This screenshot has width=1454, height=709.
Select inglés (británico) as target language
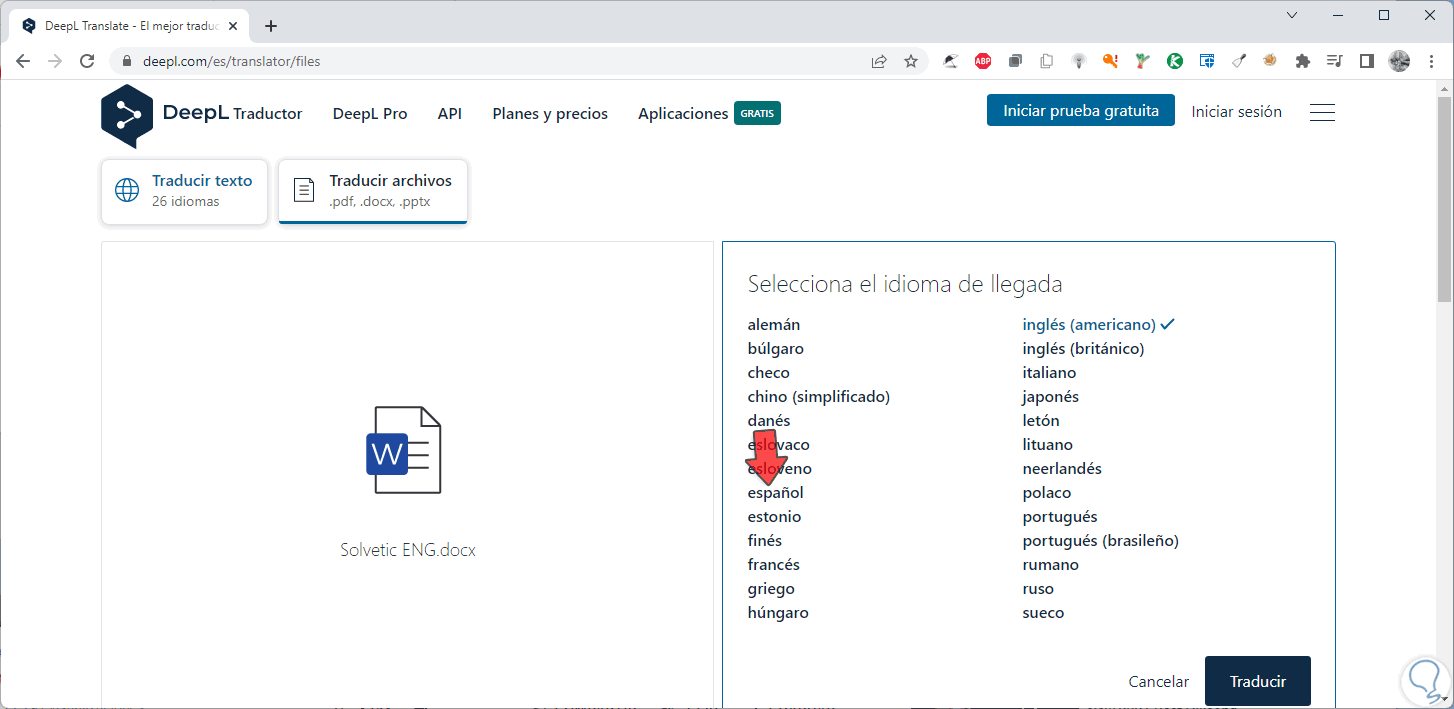point(1083,348)
